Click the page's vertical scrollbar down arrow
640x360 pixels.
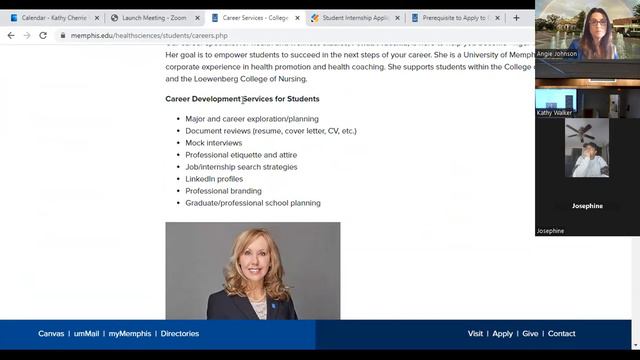(x=636, y=345)
